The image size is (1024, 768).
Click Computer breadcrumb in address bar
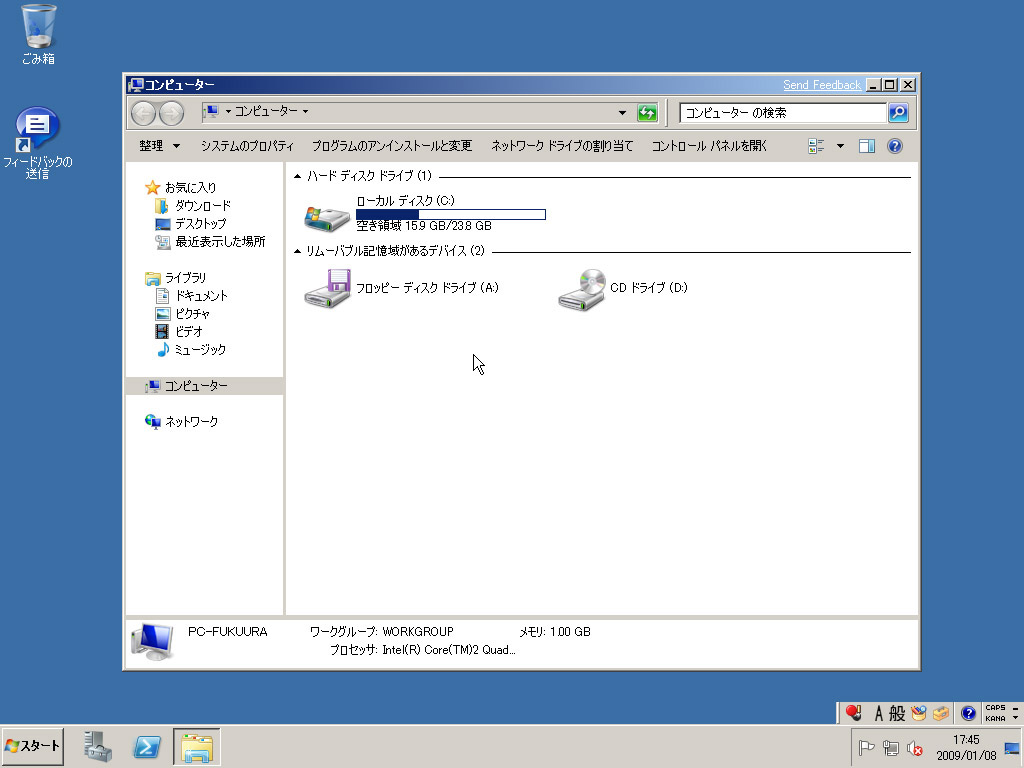[266, 112]
